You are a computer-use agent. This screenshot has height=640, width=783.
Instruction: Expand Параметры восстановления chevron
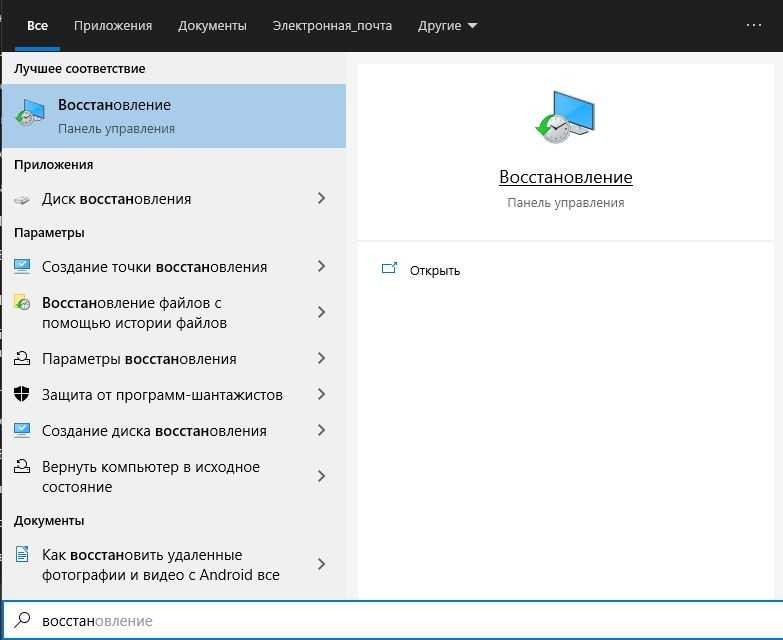click(x=322, y=358)
